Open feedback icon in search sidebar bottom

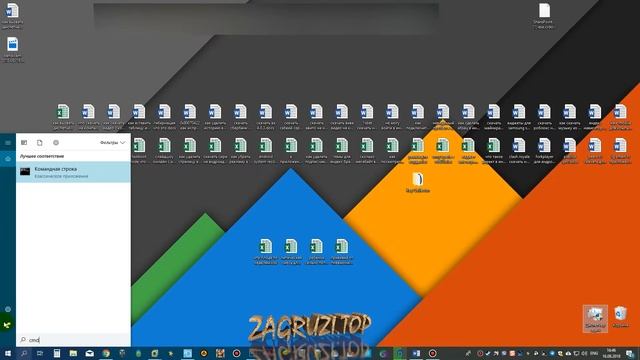[8, 325]
